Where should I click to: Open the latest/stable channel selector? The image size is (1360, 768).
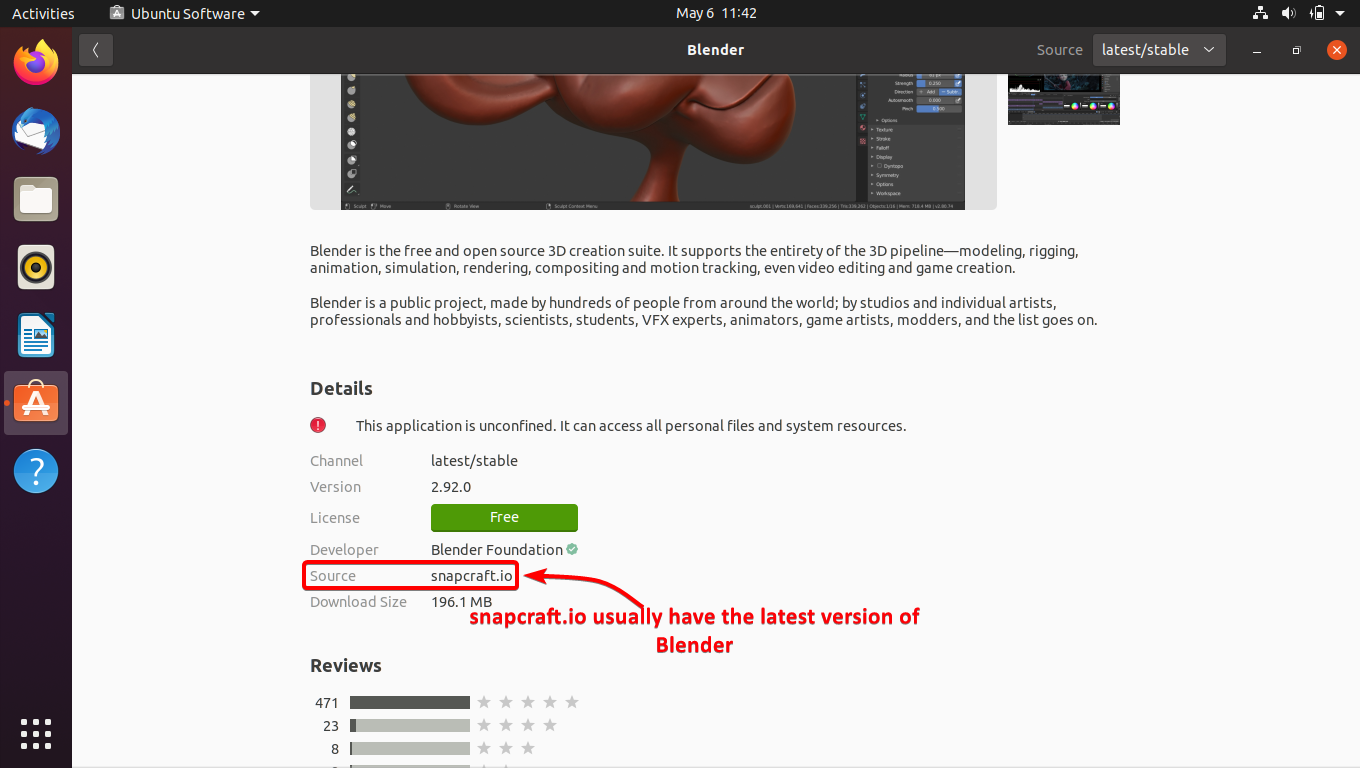[1158, 49]
